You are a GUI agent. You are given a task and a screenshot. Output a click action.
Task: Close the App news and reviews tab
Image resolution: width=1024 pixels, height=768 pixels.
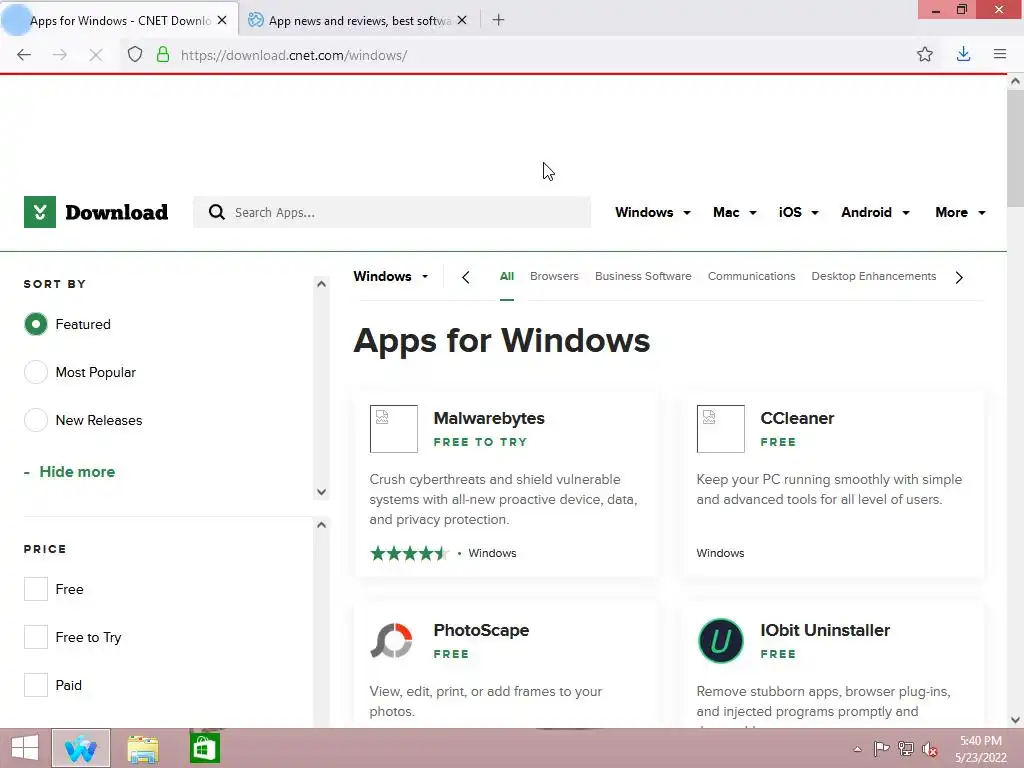tap(462, 20)
